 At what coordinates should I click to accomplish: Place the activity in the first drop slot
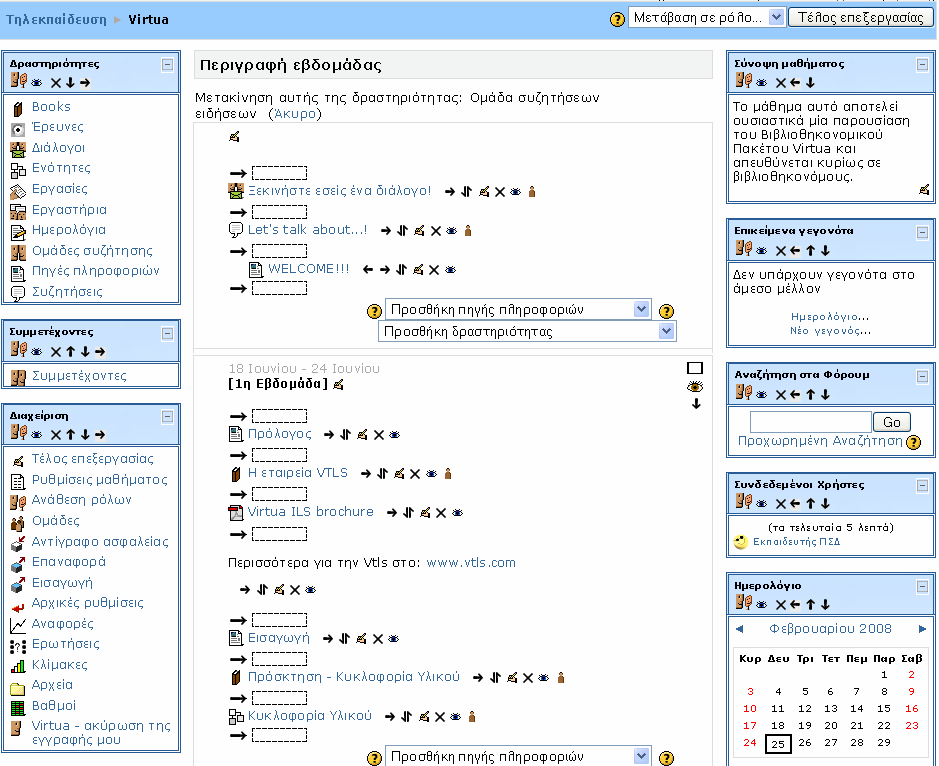coord(279,173)
